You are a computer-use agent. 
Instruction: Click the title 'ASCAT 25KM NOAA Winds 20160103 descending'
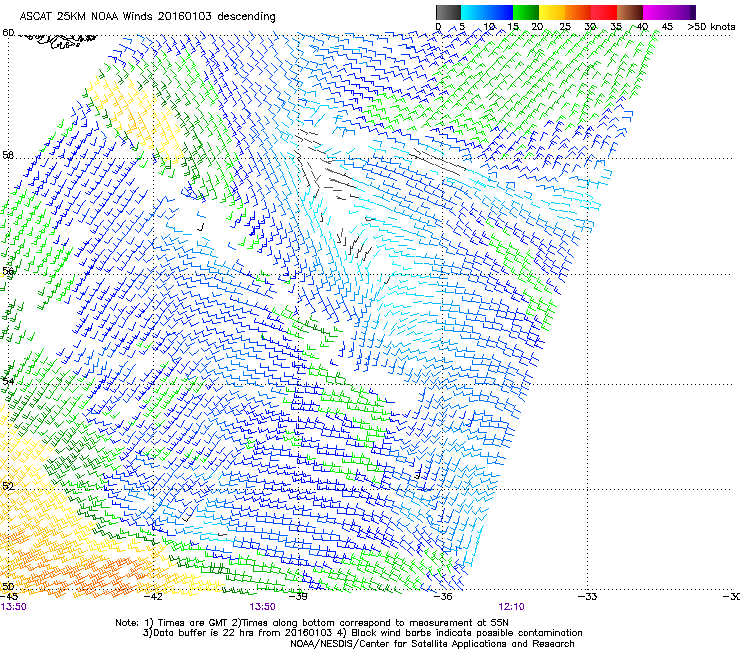[147, 16]
